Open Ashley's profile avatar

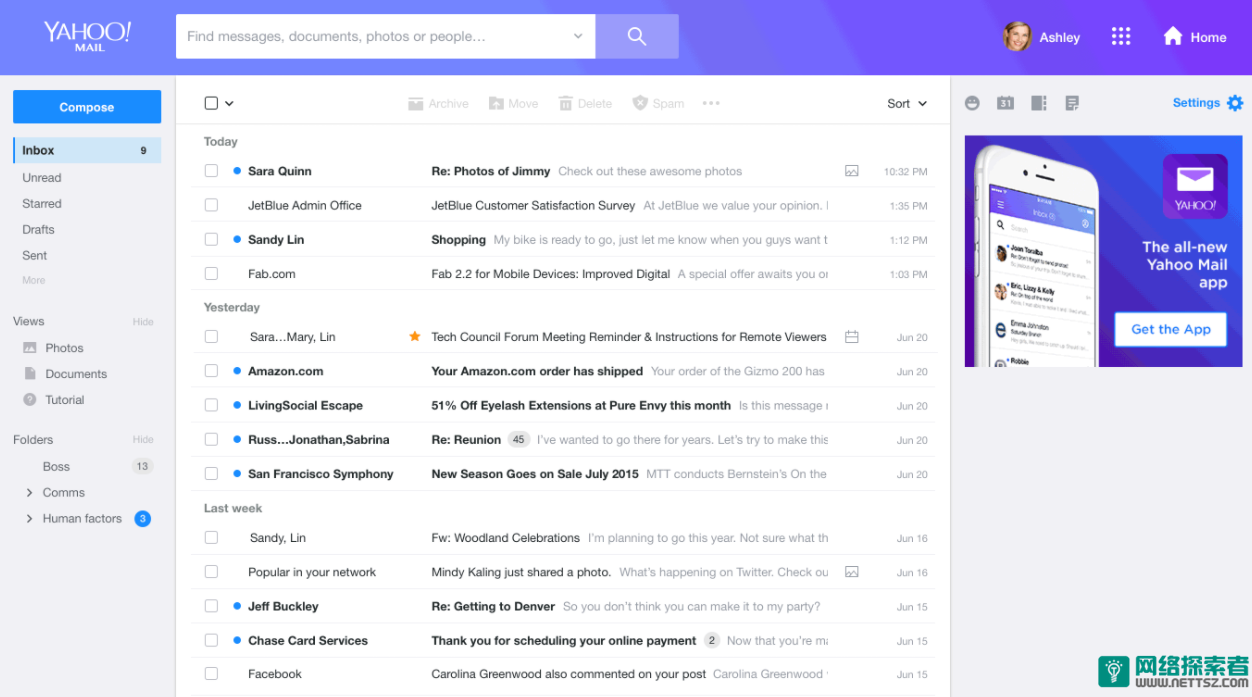1017,36
